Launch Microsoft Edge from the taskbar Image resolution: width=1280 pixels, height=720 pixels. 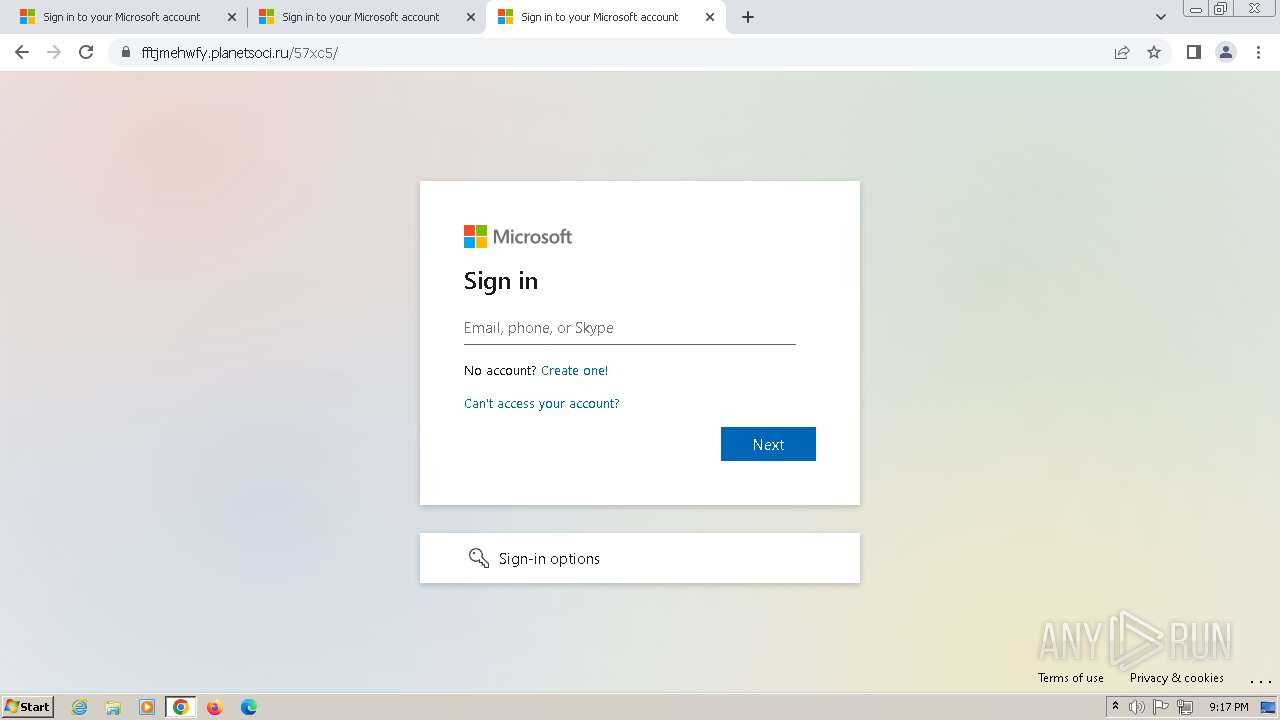(249, 707)
